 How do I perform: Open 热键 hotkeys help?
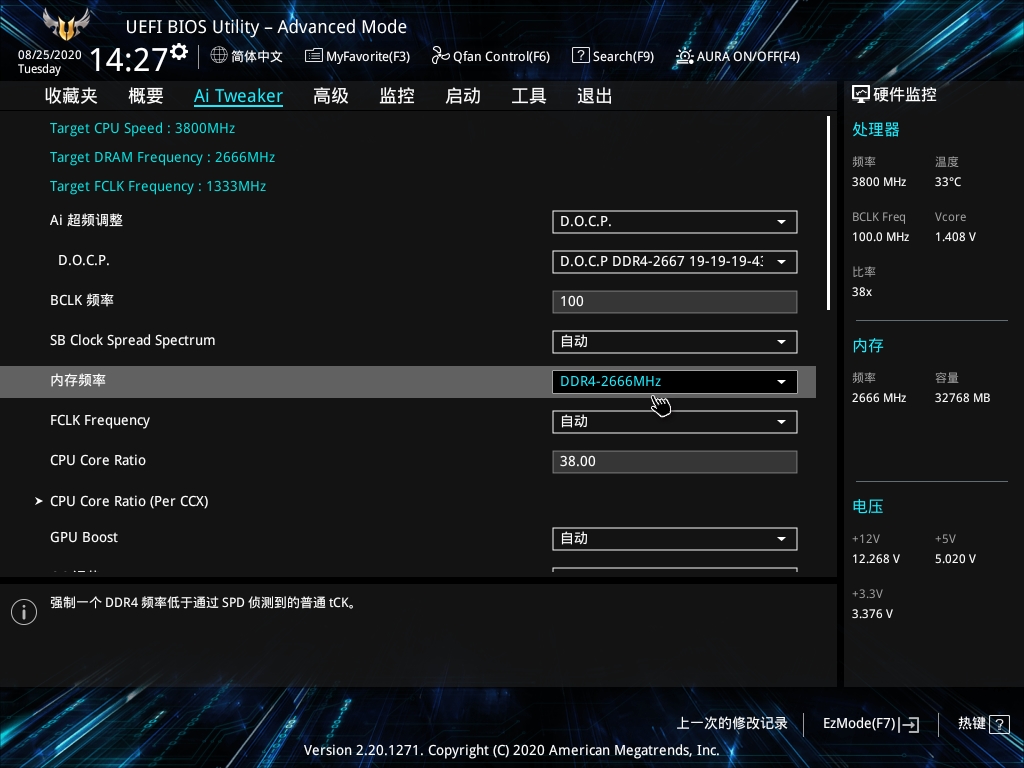click(x=984, y=724)
